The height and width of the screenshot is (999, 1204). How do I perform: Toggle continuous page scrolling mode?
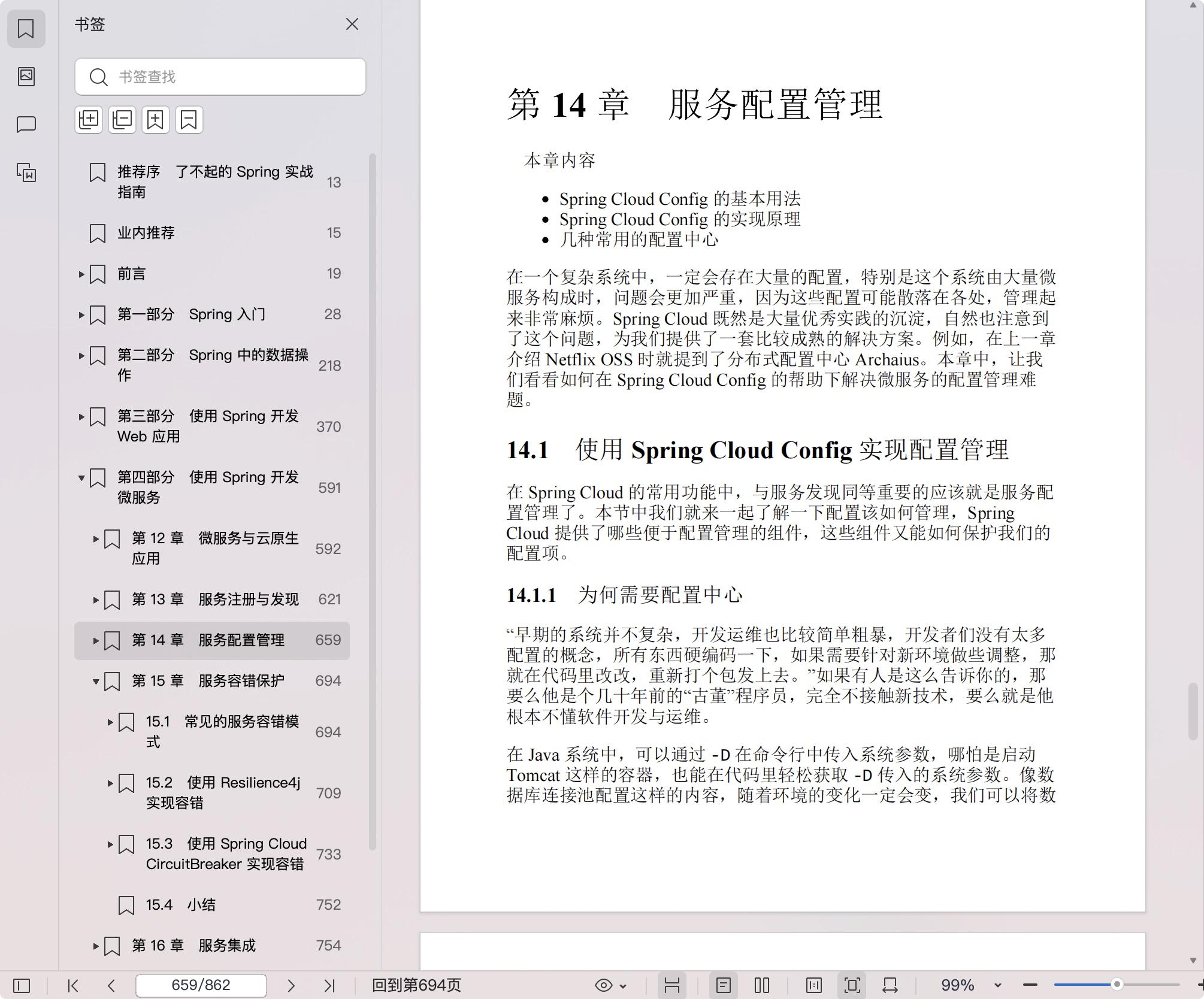coord(672,985)
